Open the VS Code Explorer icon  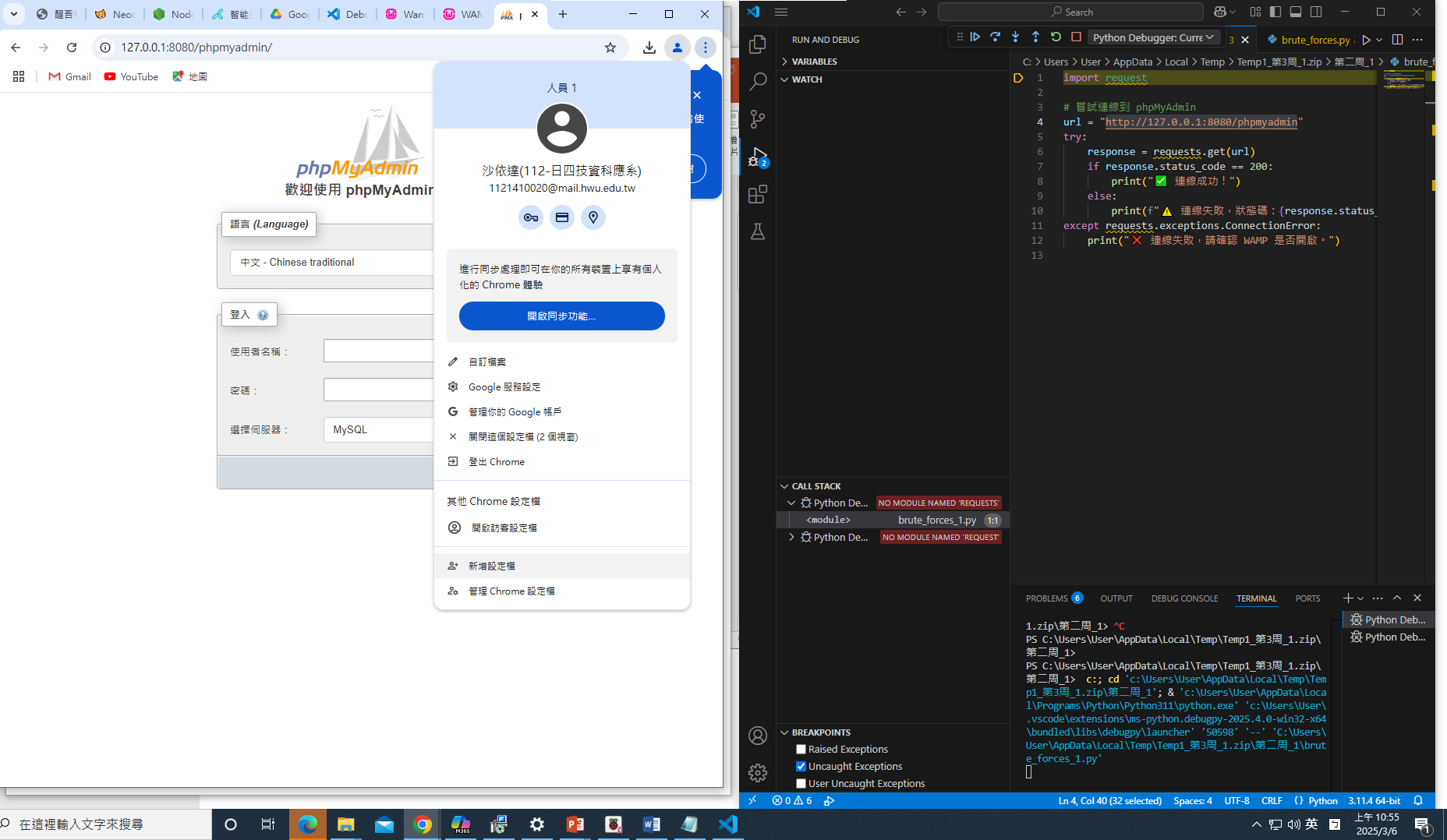point(757,44)
